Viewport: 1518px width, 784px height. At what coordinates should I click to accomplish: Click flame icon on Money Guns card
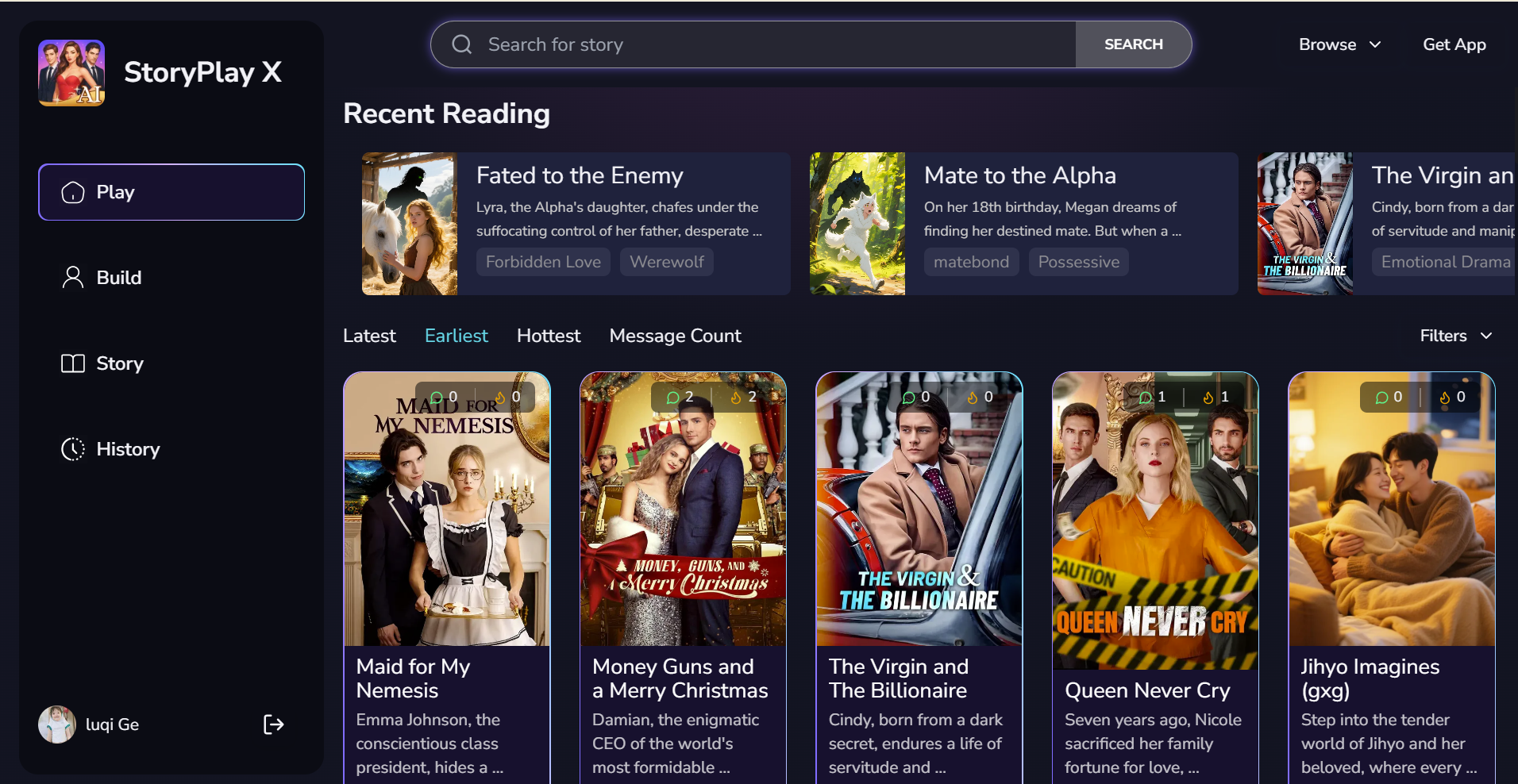pyautogui.click(x=736, y=397)
